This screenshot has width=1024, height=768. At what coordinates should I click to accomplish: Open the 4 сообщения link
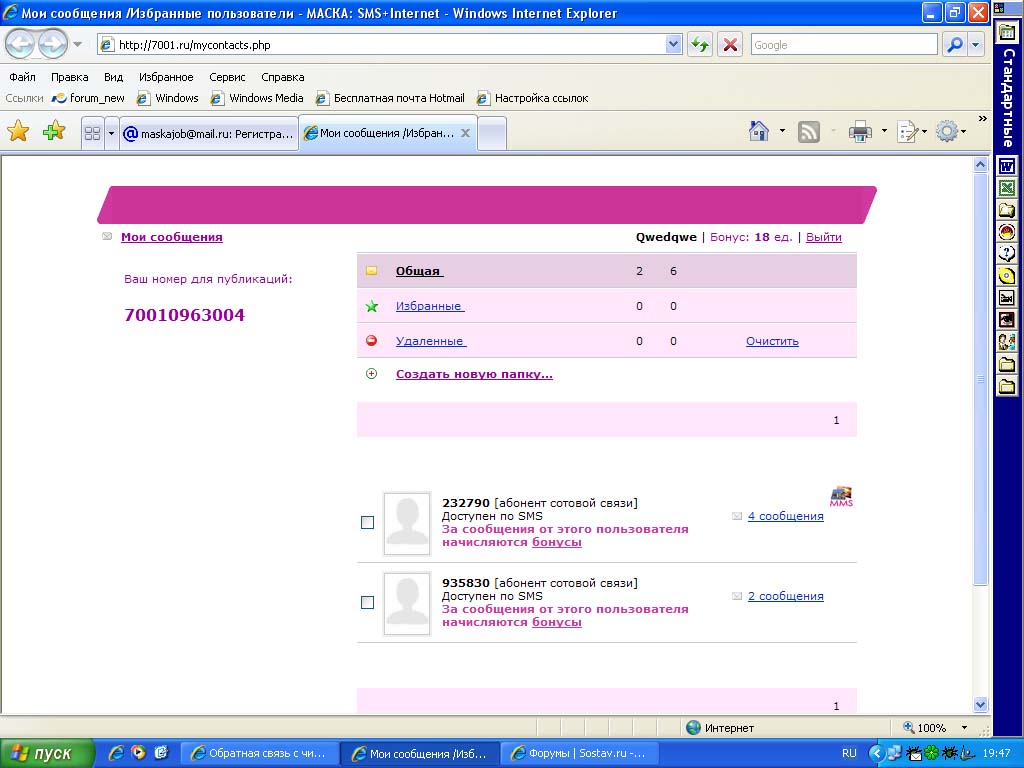point(785,516)
